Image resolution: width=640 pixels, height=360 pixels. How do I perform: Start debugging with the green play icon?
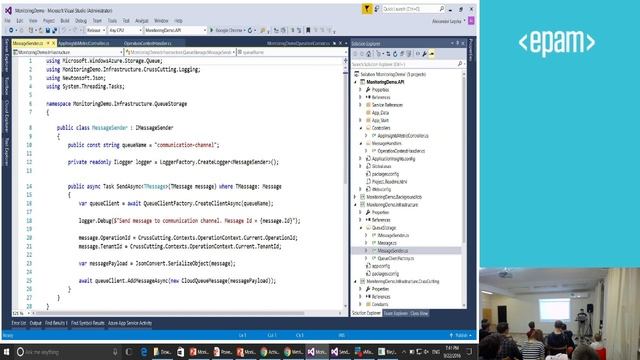pyautogui.click(x=211, y=30)
